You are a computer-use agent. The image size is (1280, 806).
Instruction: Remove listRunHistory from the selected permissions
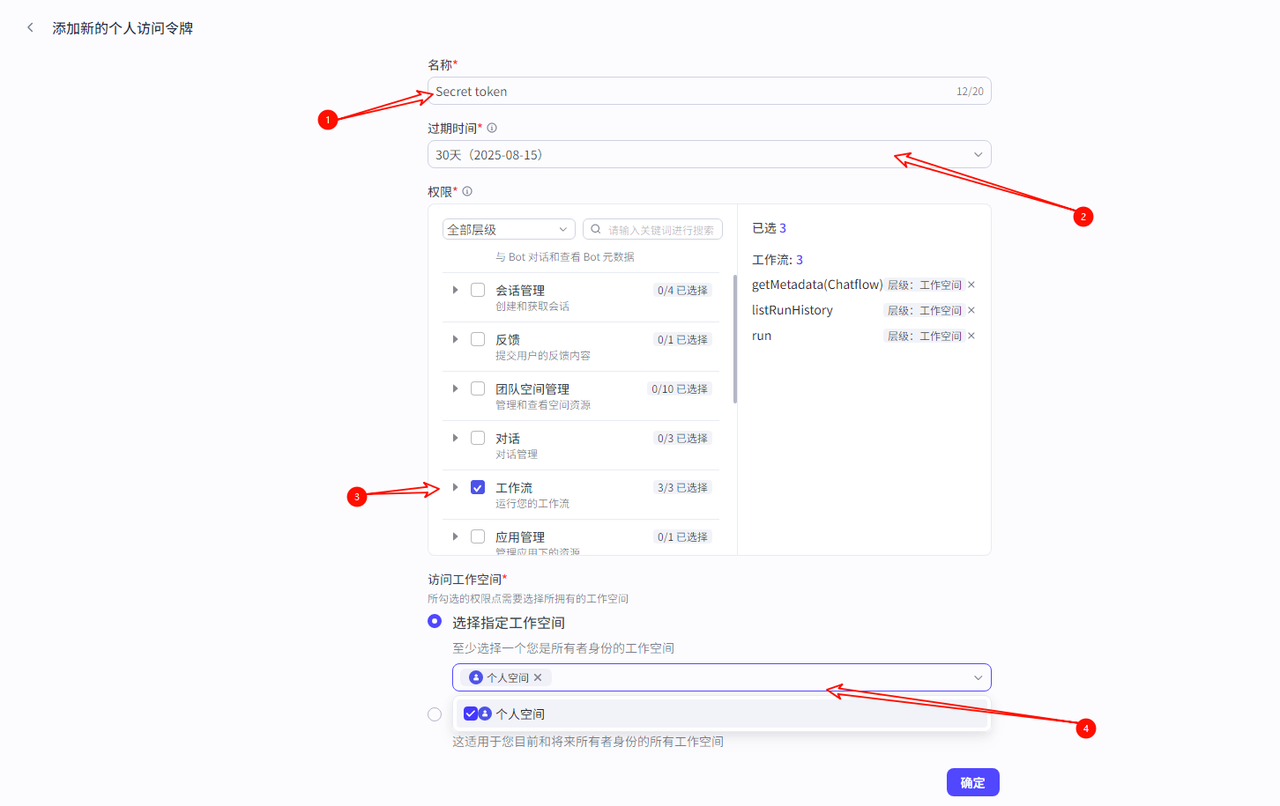[x=971, y=310]
